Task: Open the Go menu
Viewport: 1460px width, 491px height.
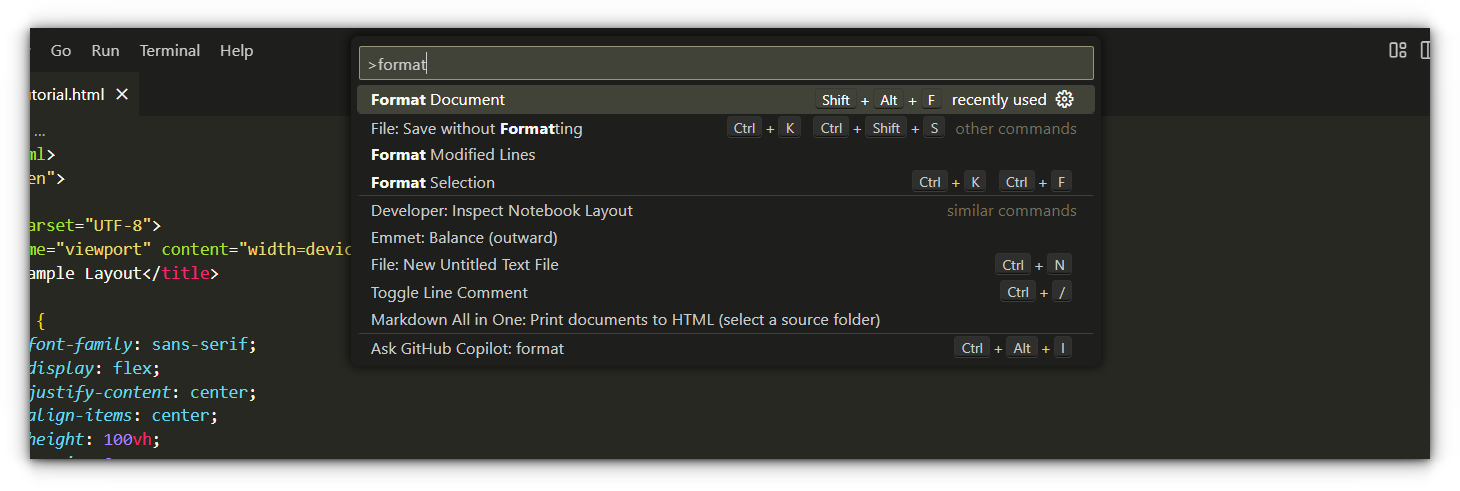Action: click(61, 50)
